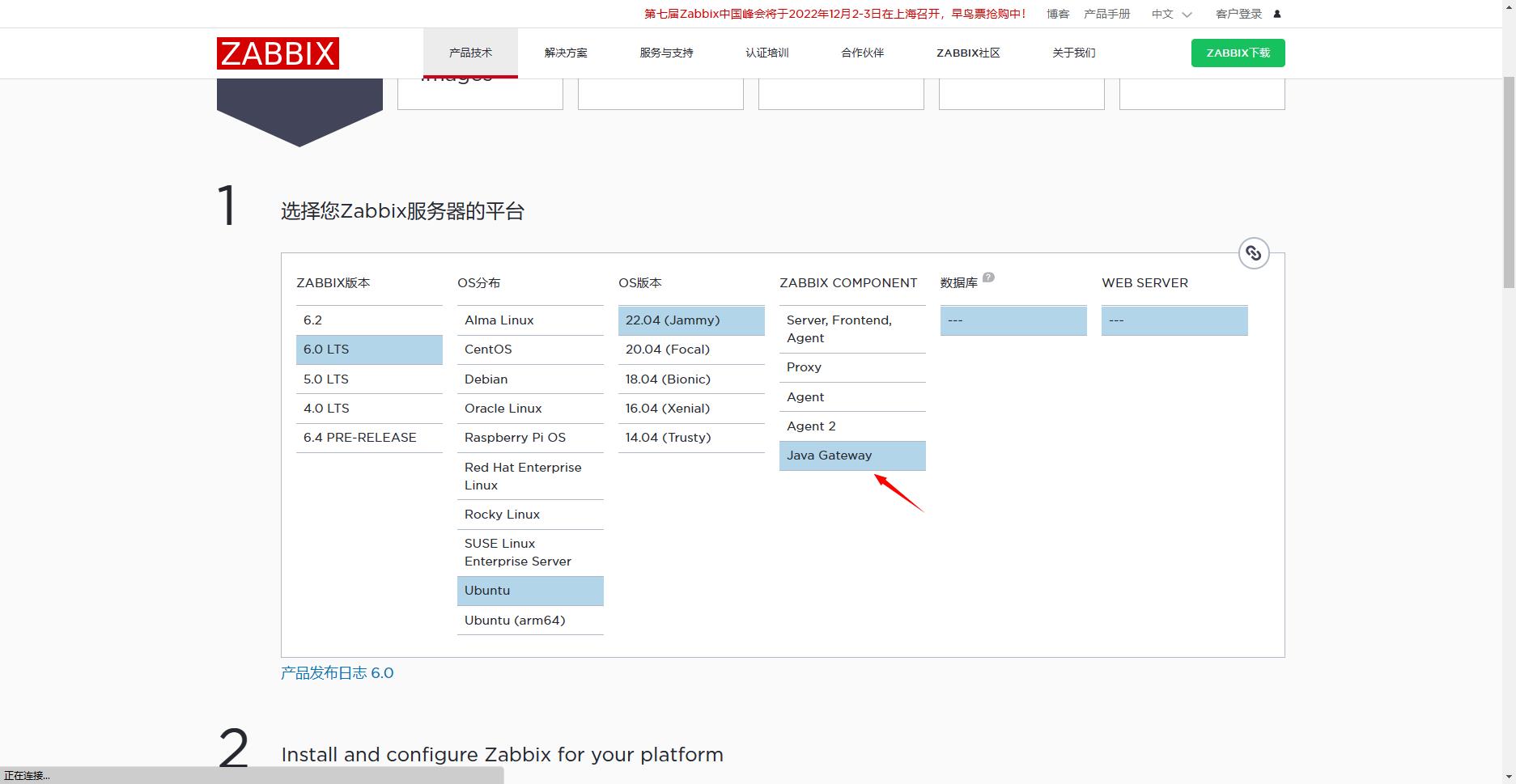Open database help question mark icon
Viewport: 1516px width, 784px height.
pyautogui.click(x=988, y=278)
